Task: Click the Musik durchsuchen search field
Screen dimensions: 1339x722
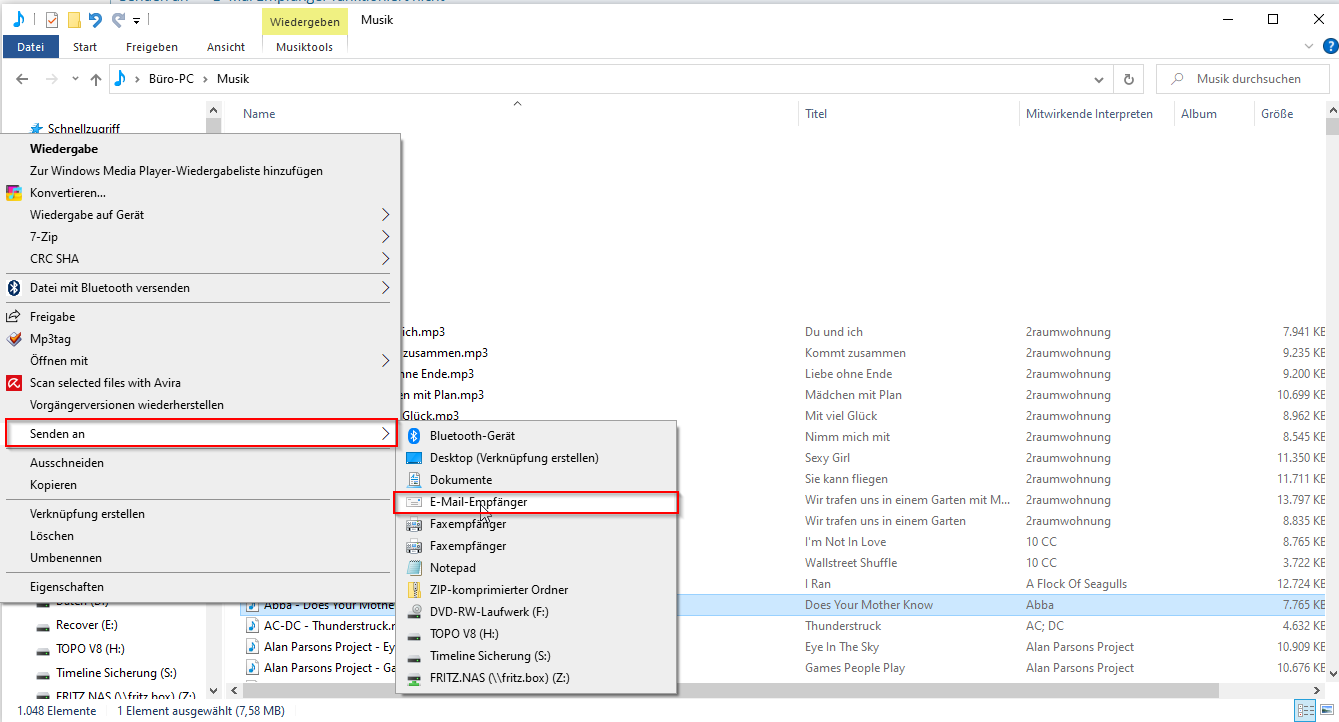Action: 1241,79
